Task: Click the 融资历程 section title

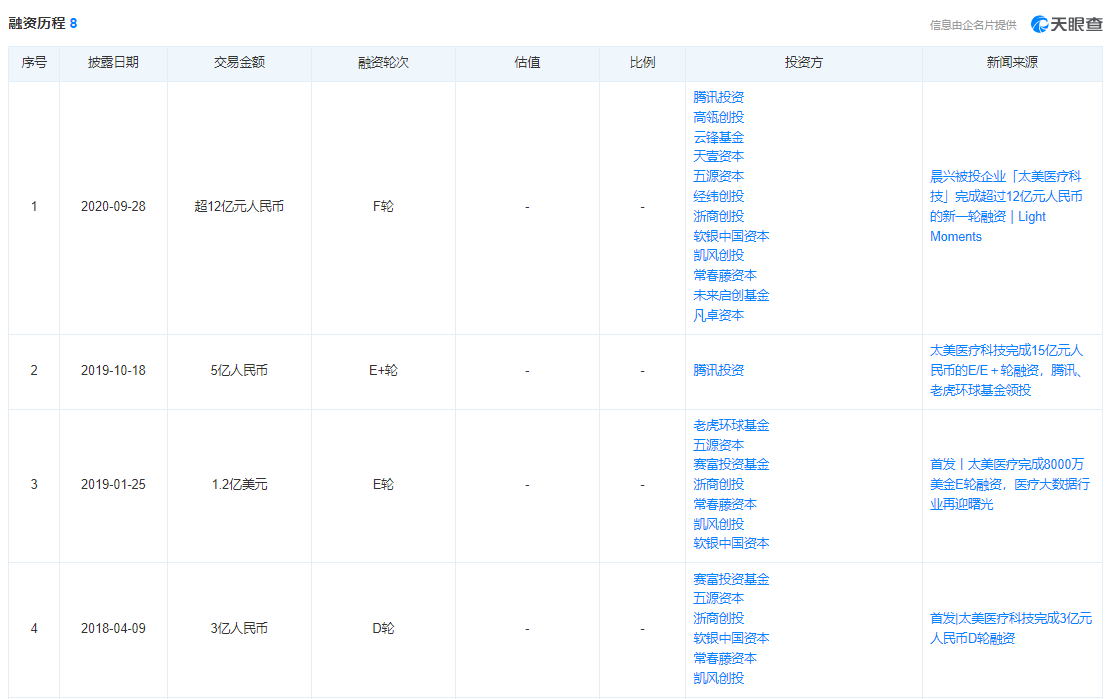Action: point(37,23)
